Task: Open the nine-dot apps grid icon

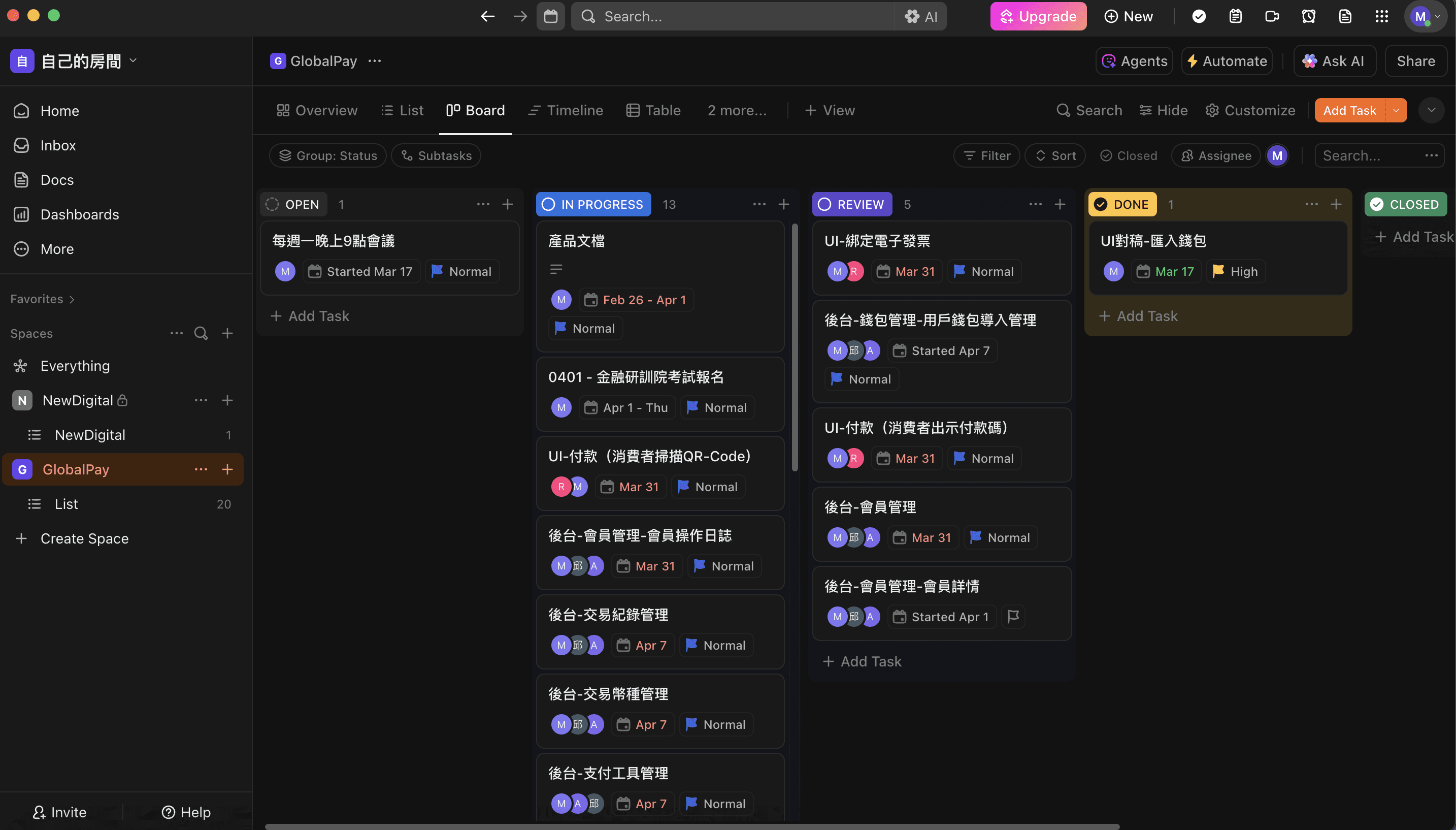Action: [x=1381, y=16]
